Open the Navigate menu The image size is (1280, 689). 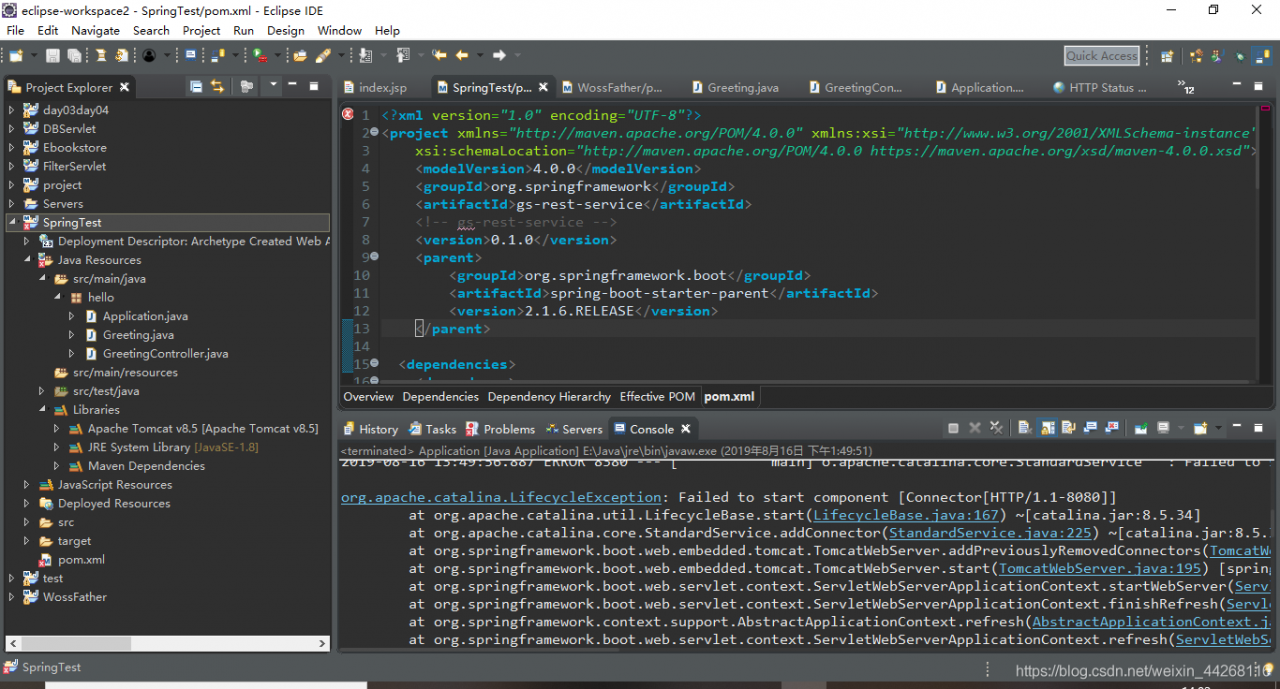[x=95, y=31]
